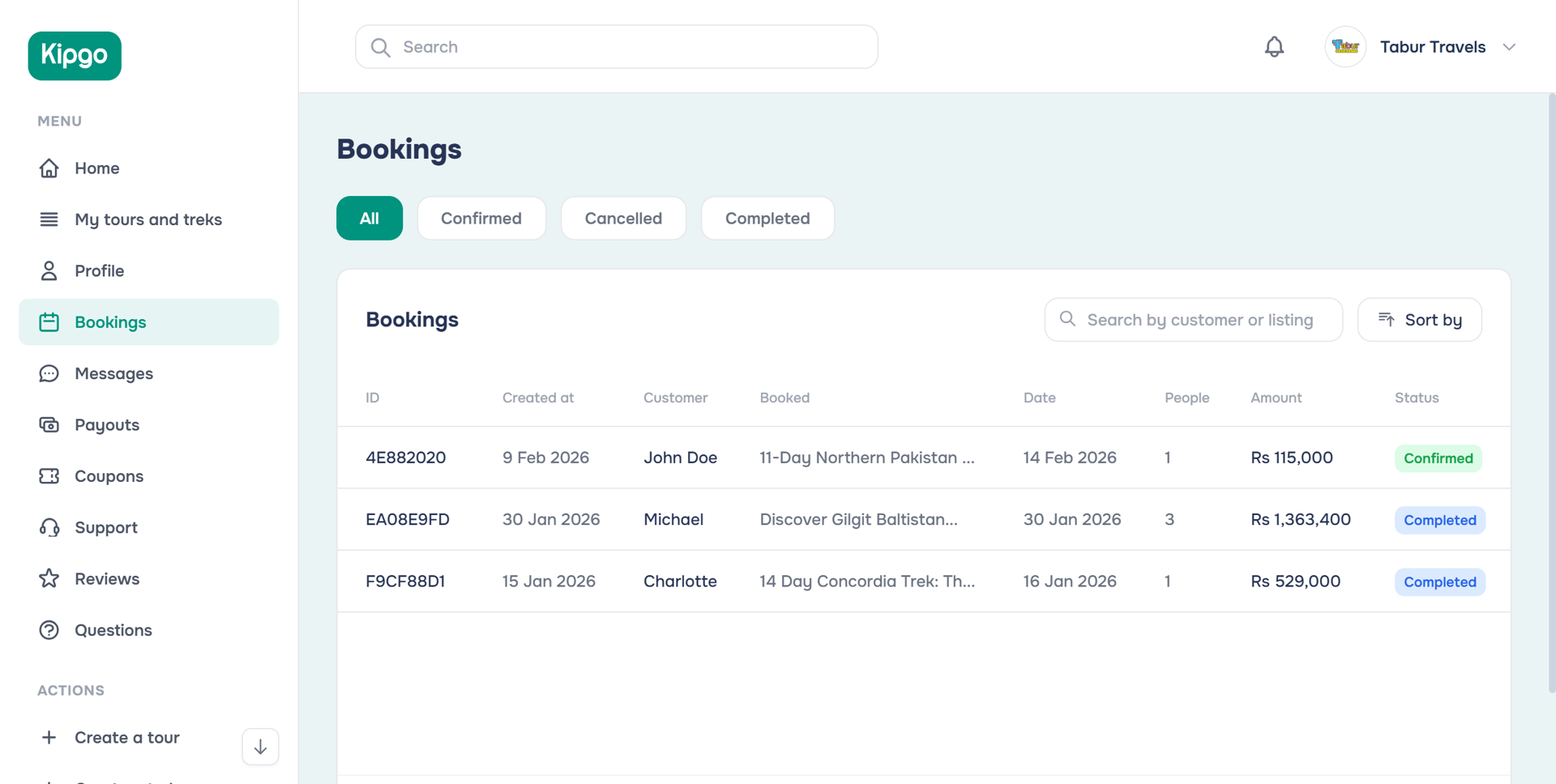Switch to the Confirmed bookings filter
The width and height of the screenshot is (1556, 784).
click(x=481, y=218)
